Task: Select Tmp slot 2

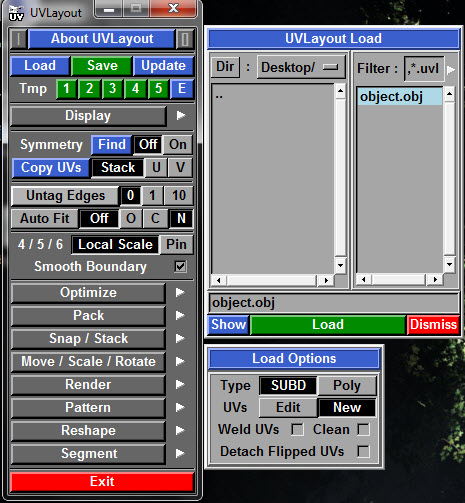Action: (89, 89)
